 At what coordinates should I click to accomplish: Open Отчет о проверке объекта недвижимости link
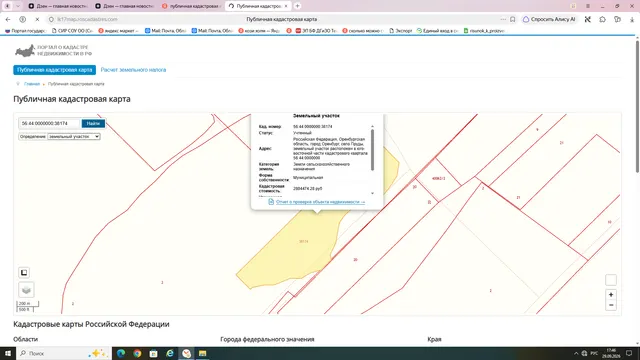coord(320,202)
